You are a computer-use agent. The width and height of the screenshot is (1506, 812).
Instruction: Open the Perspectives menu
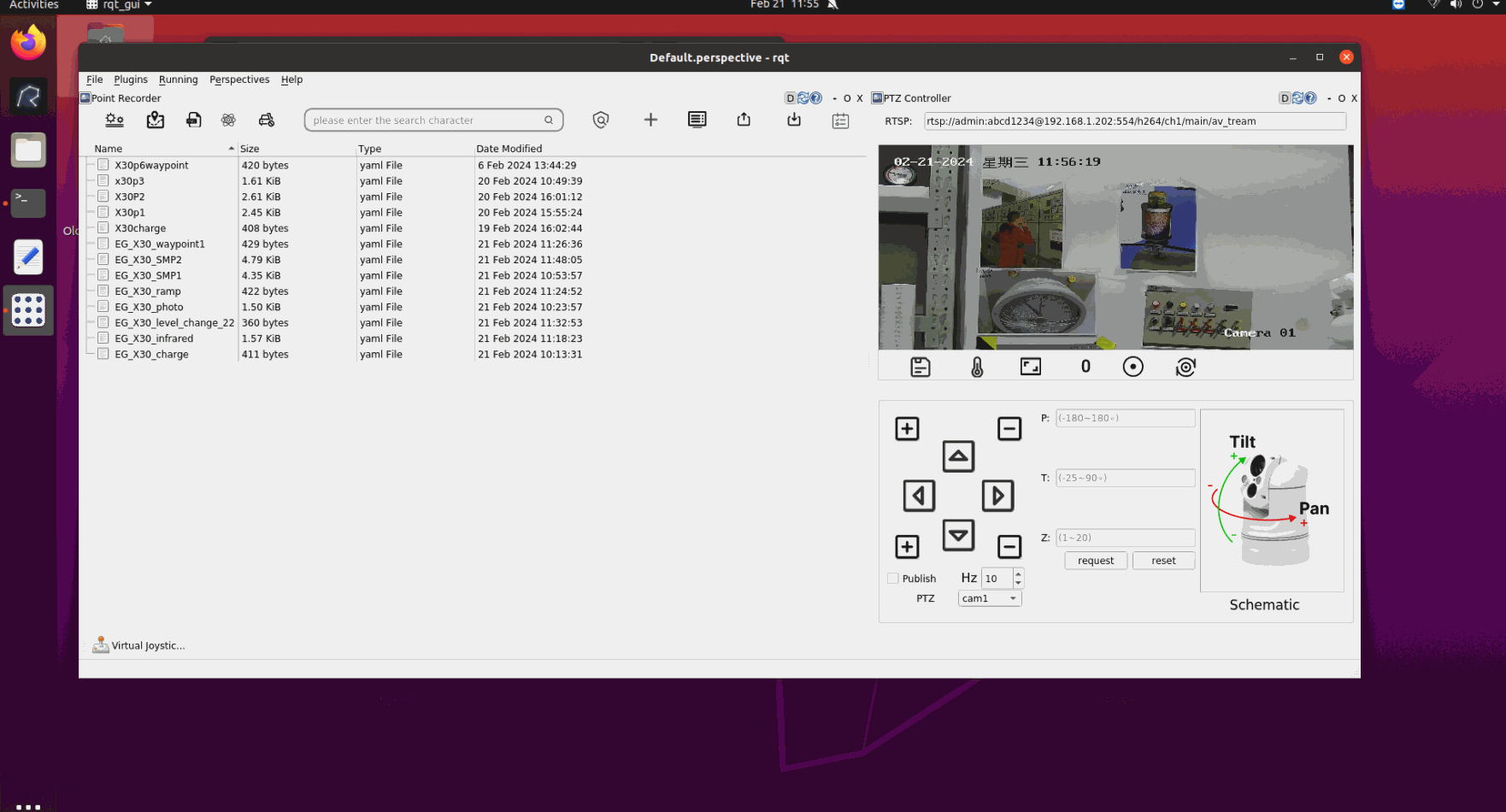point(239,79)
